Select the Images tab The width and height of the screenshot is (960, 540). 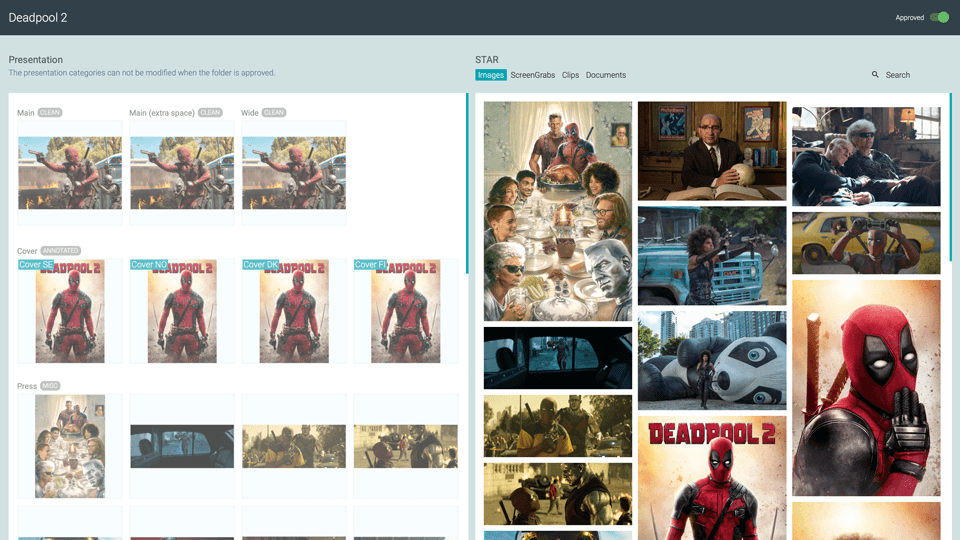tap(490, 75)
